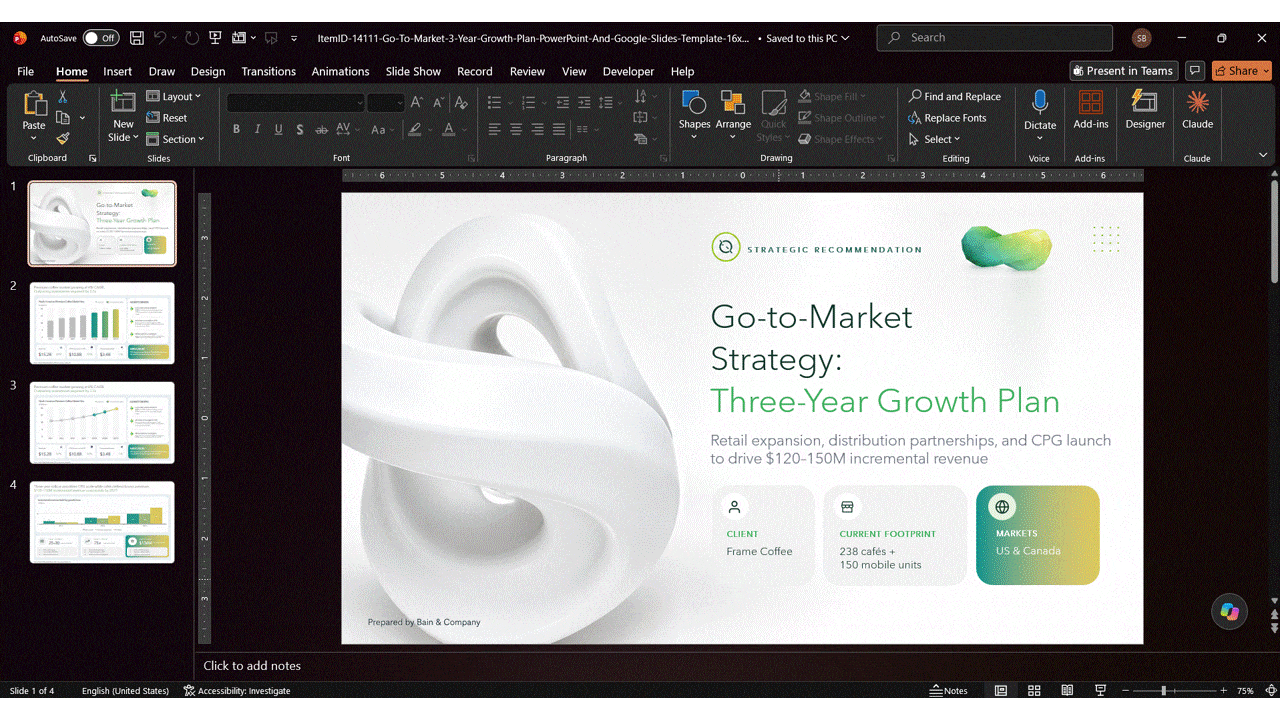
Task: Toggle Italic formatting
Action: click(257, 129)
